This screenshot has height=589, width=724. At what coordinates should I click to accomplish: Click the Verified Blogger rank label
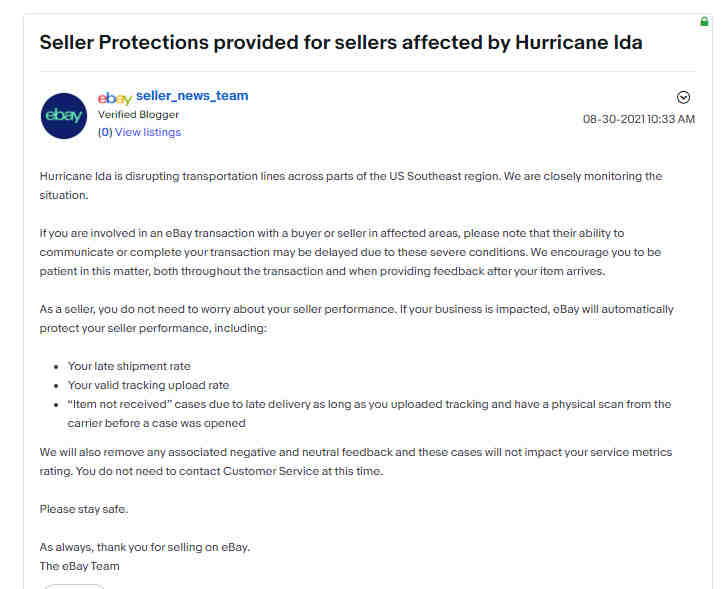tap(138, 114)
